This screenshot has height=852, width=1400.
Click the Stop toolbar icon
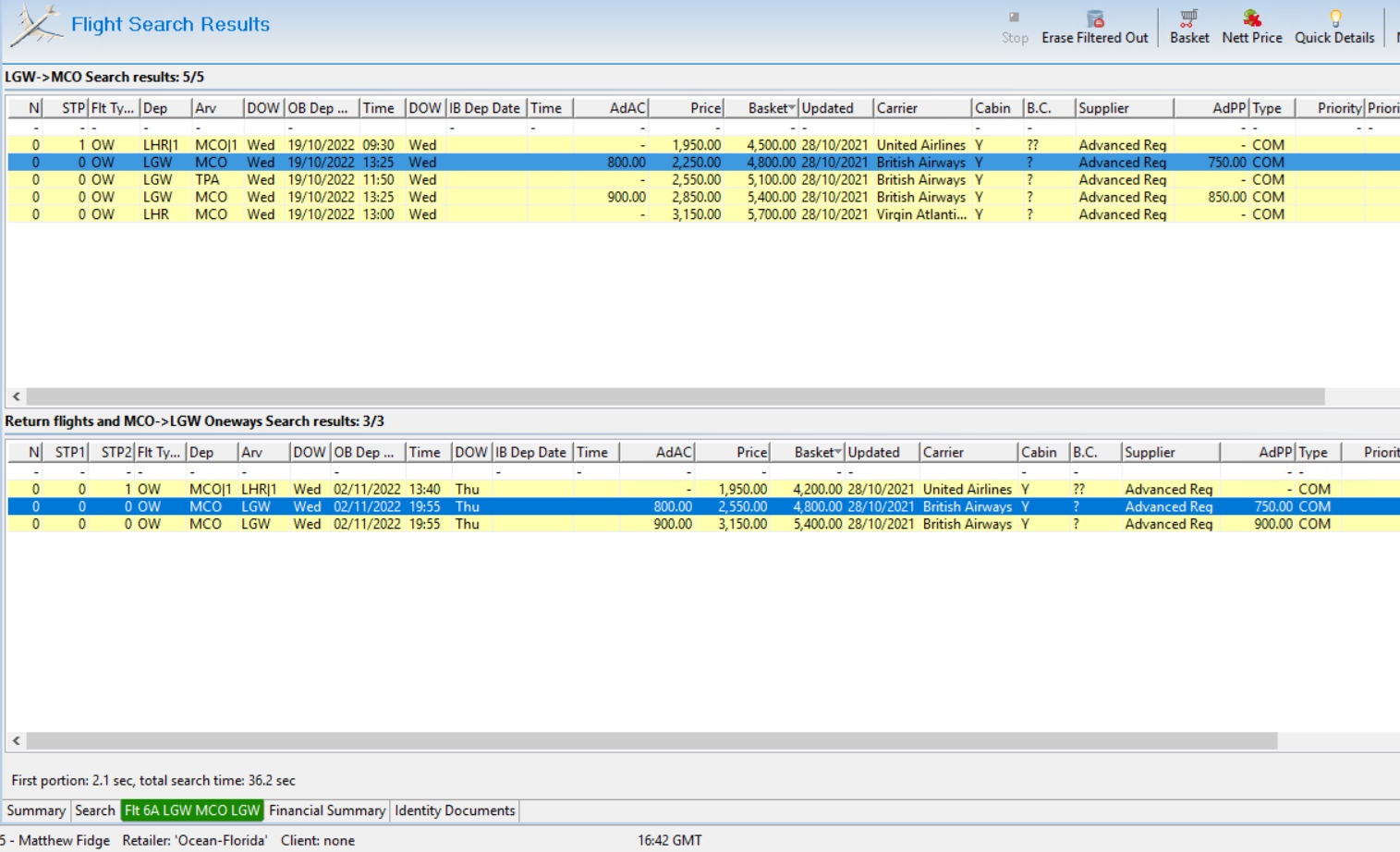(1014, 18)
